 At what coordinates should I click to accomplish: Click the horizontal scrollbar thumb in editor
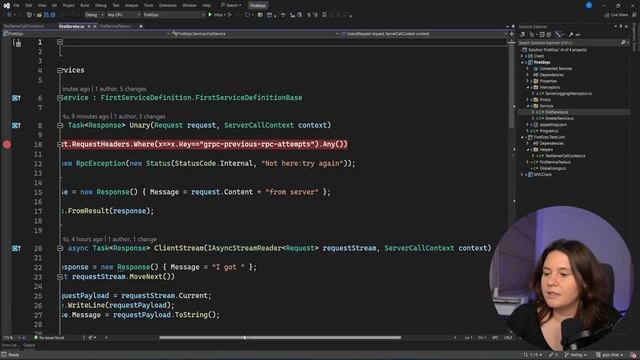click(x=280, y=338)
